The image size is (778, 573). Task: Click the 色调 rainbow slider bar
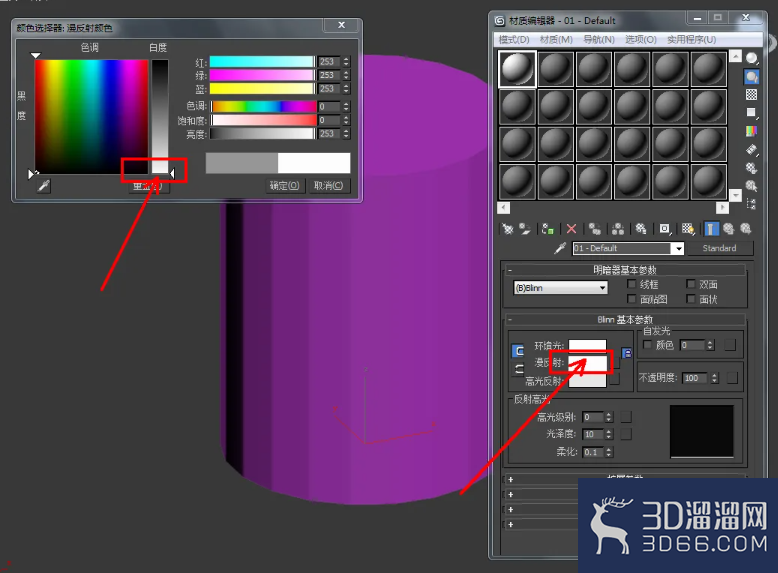coord(263,106)
